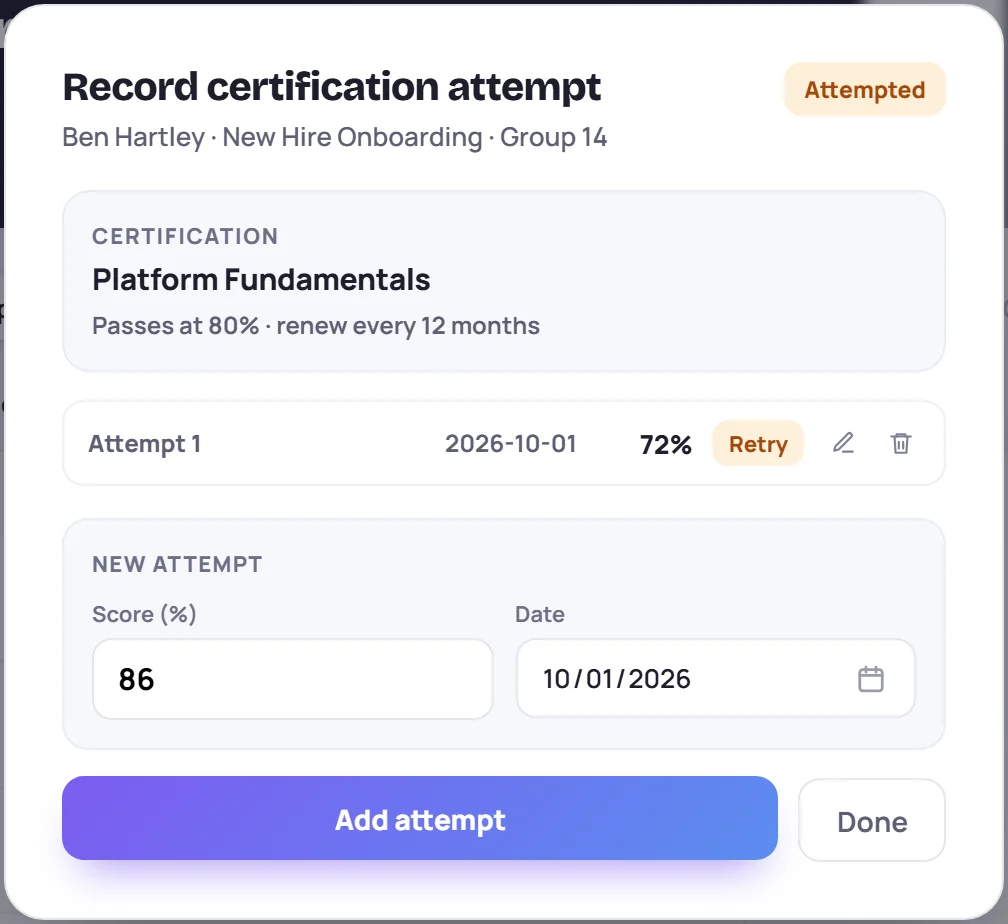Viewport: 1008px width, 924px height.
Task: Click the CERTIFICATION section label
Action: pos(185,236)
